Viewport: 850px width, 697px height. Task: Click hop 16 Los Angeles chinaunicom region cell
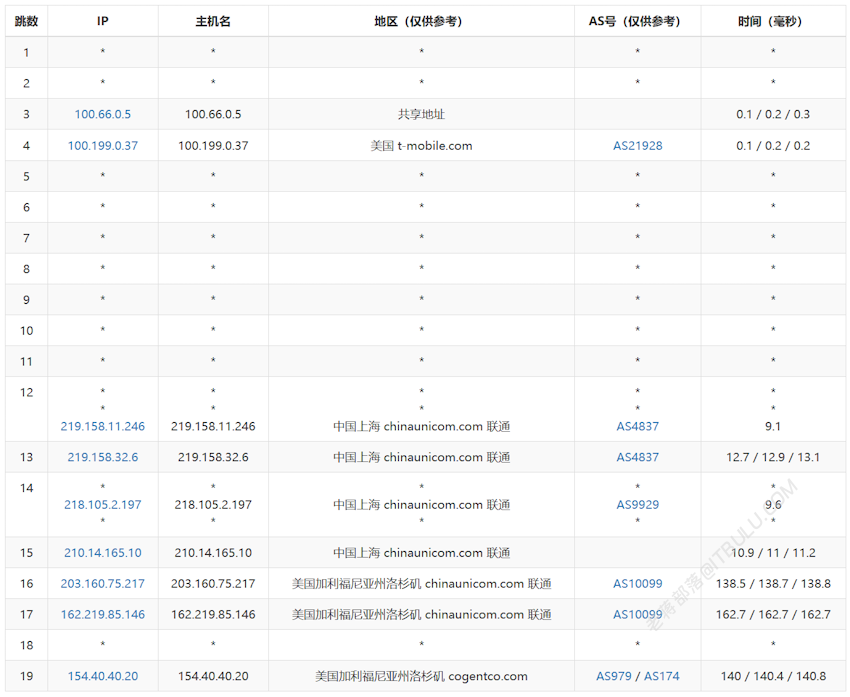[x=421, y=584]
